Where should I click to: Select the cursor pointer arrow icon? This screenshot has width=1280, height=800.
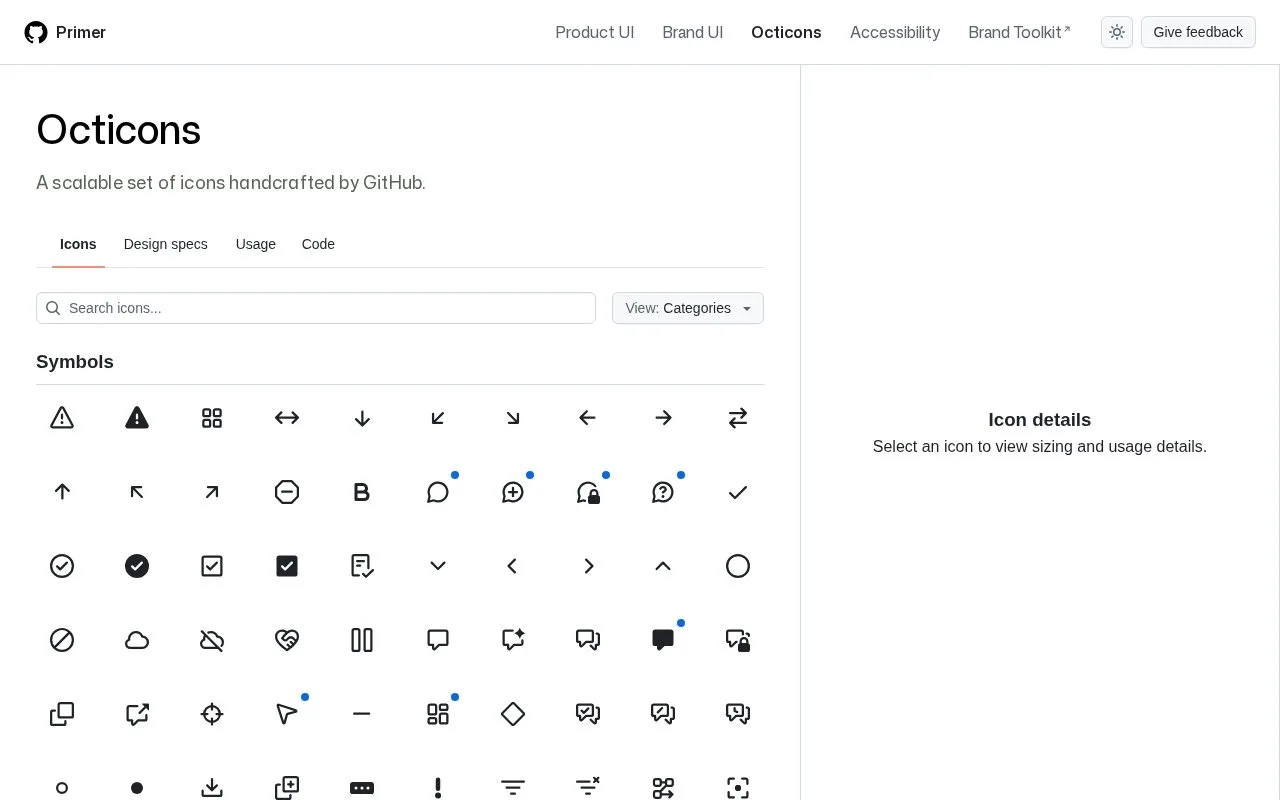coord(287,714)
